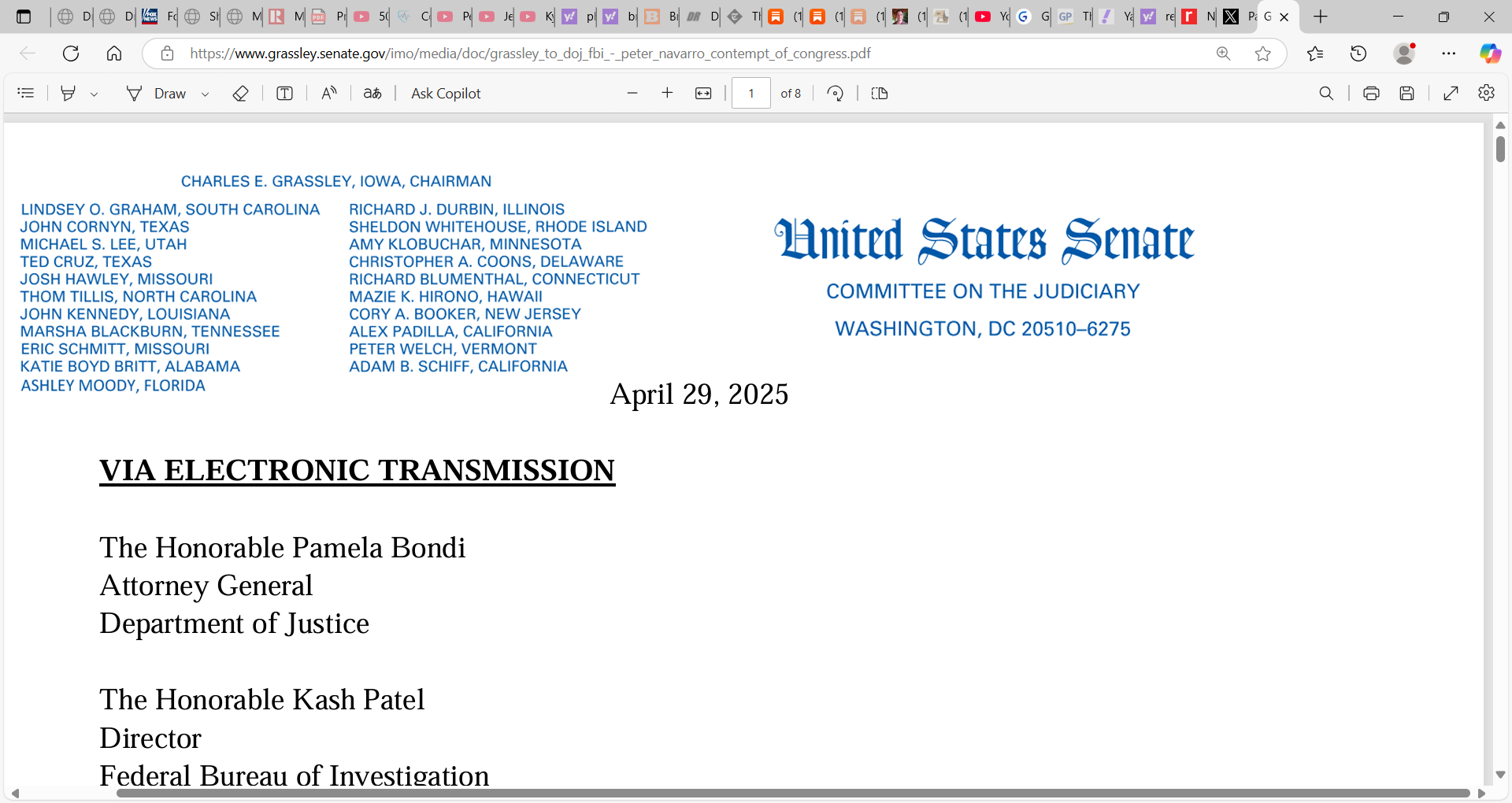Click the grassley.senate.gov address bar URL
Screen dimensions: 1512x803
[x=530, y=54]
